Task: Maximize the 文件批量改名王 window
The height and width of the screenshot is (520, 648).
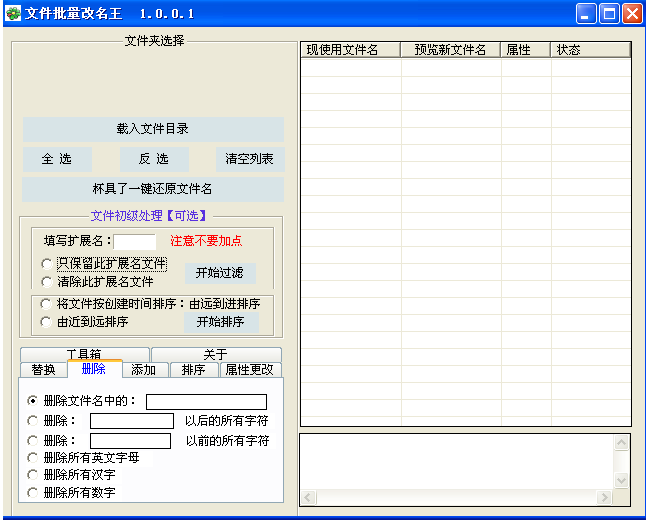Action: coord(609,14)
